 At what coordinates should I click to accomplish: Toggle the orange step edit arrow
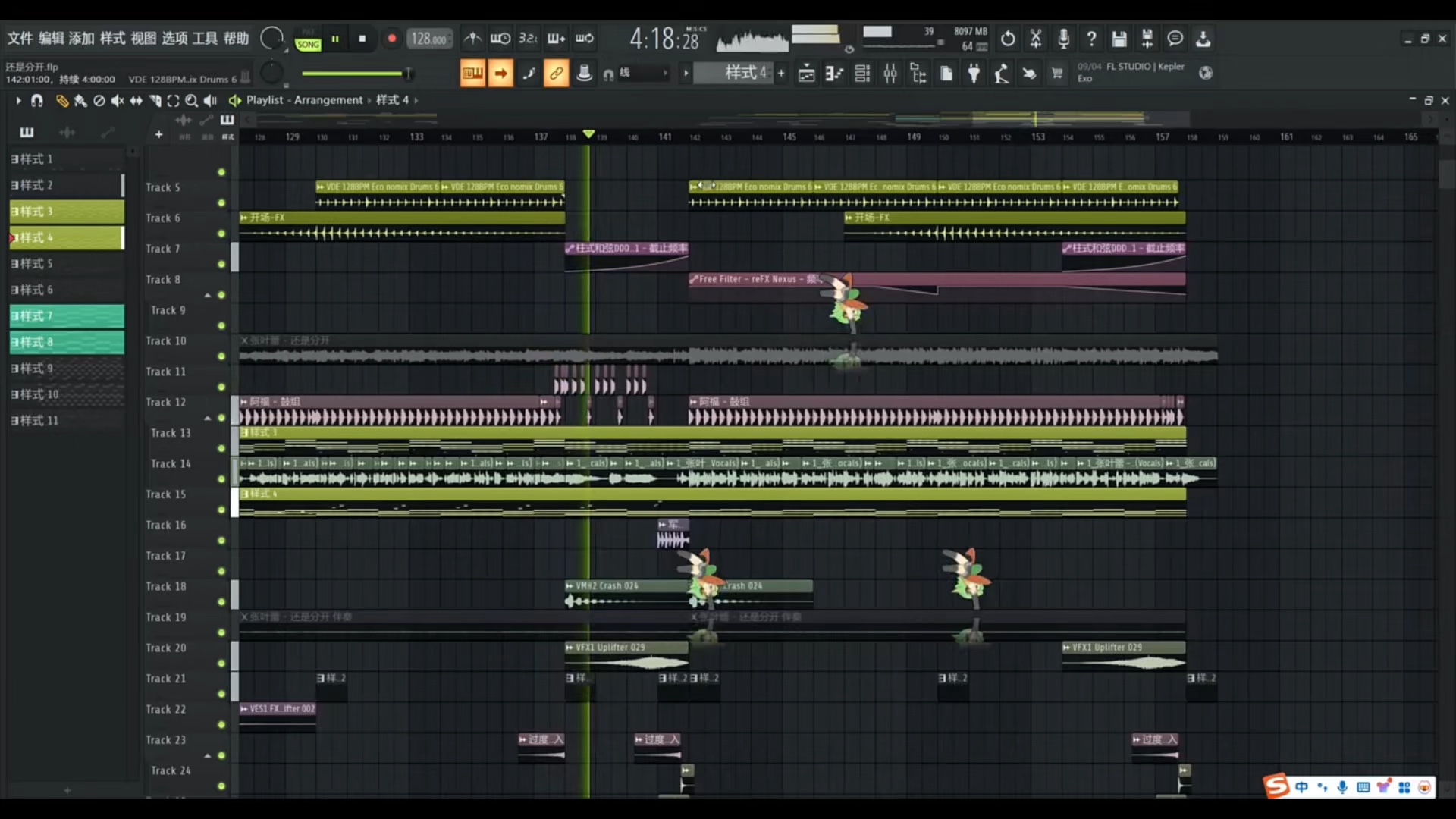pyautogui.click(x=500, y=74)
